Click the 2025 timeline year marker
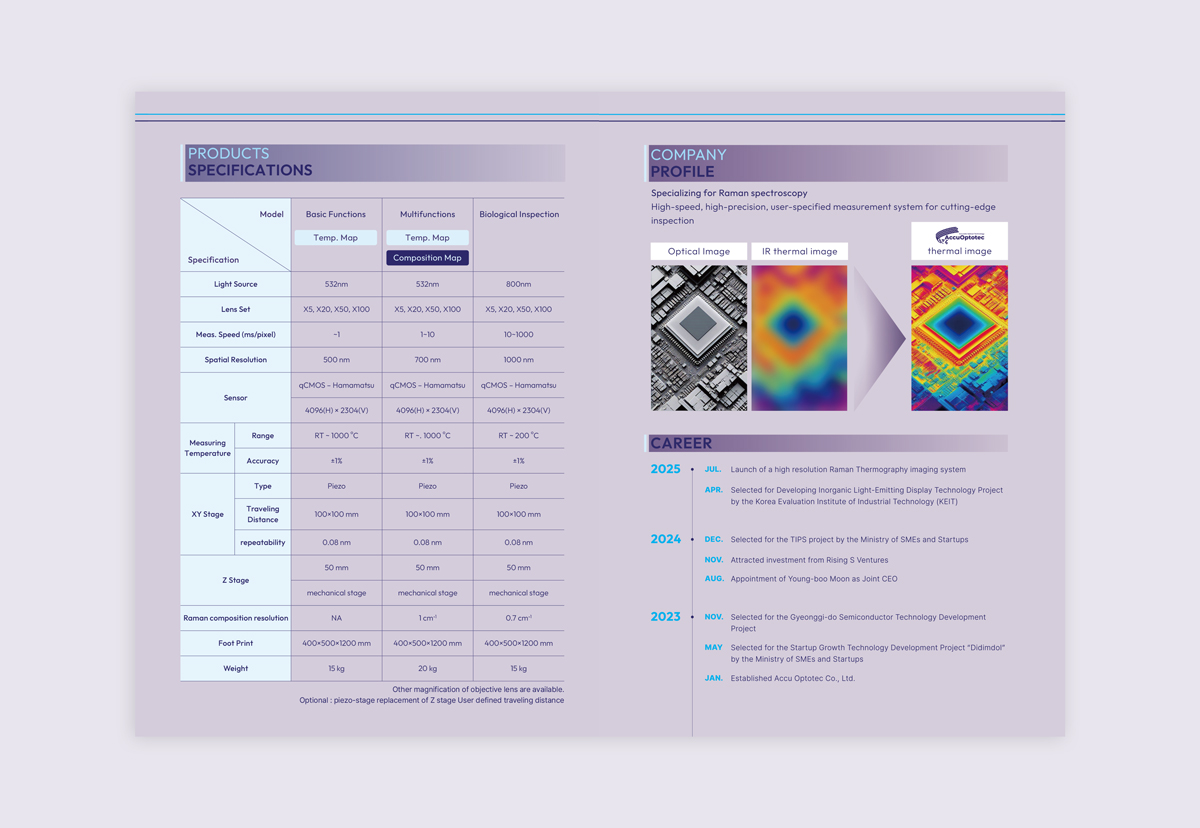The image size is (1200, 828). click(665, 469)
